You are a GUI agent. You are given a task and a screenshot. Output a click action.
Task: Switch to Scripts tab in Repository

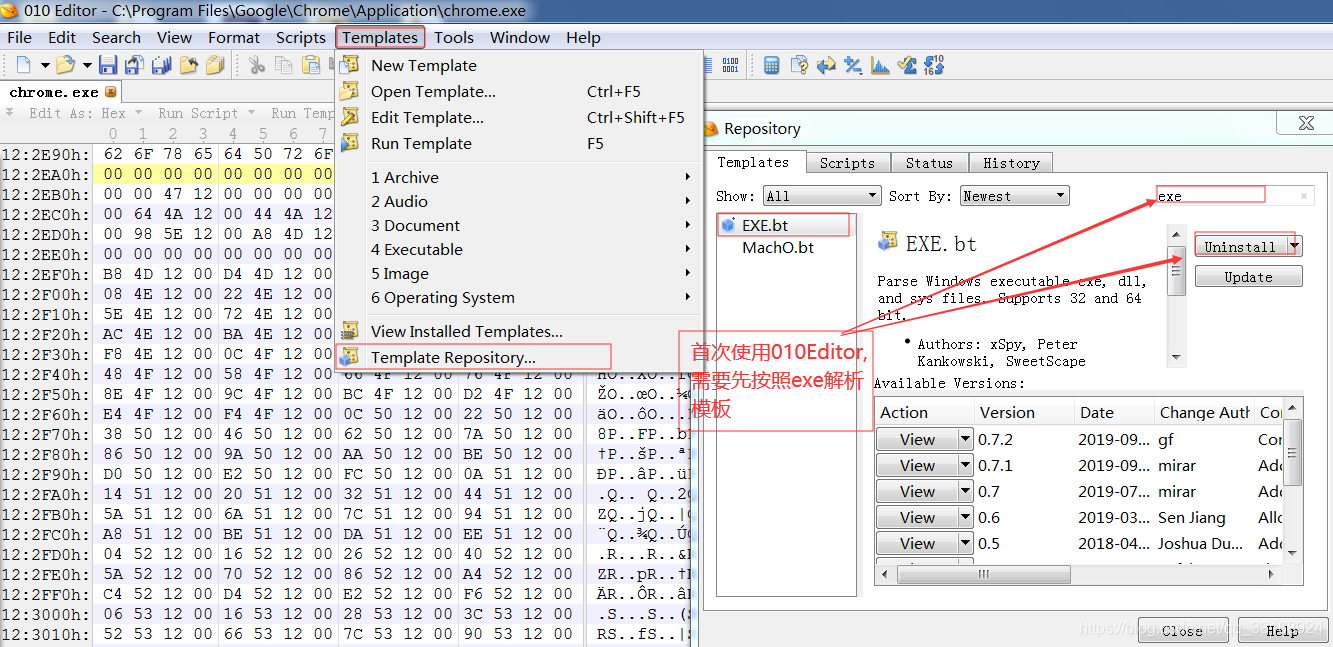click(847, 163)
